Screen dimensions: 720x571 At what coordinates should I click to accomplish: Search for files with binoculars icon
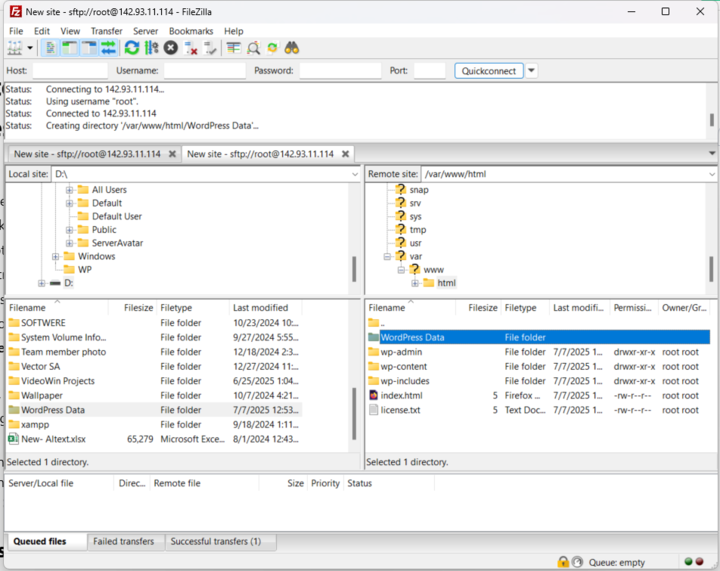point(292,48)
